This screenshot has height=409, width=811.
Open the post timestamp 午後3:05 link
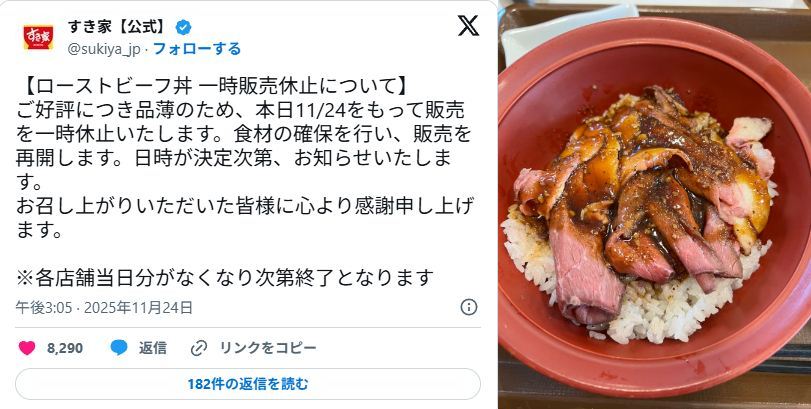pos(43,308)
